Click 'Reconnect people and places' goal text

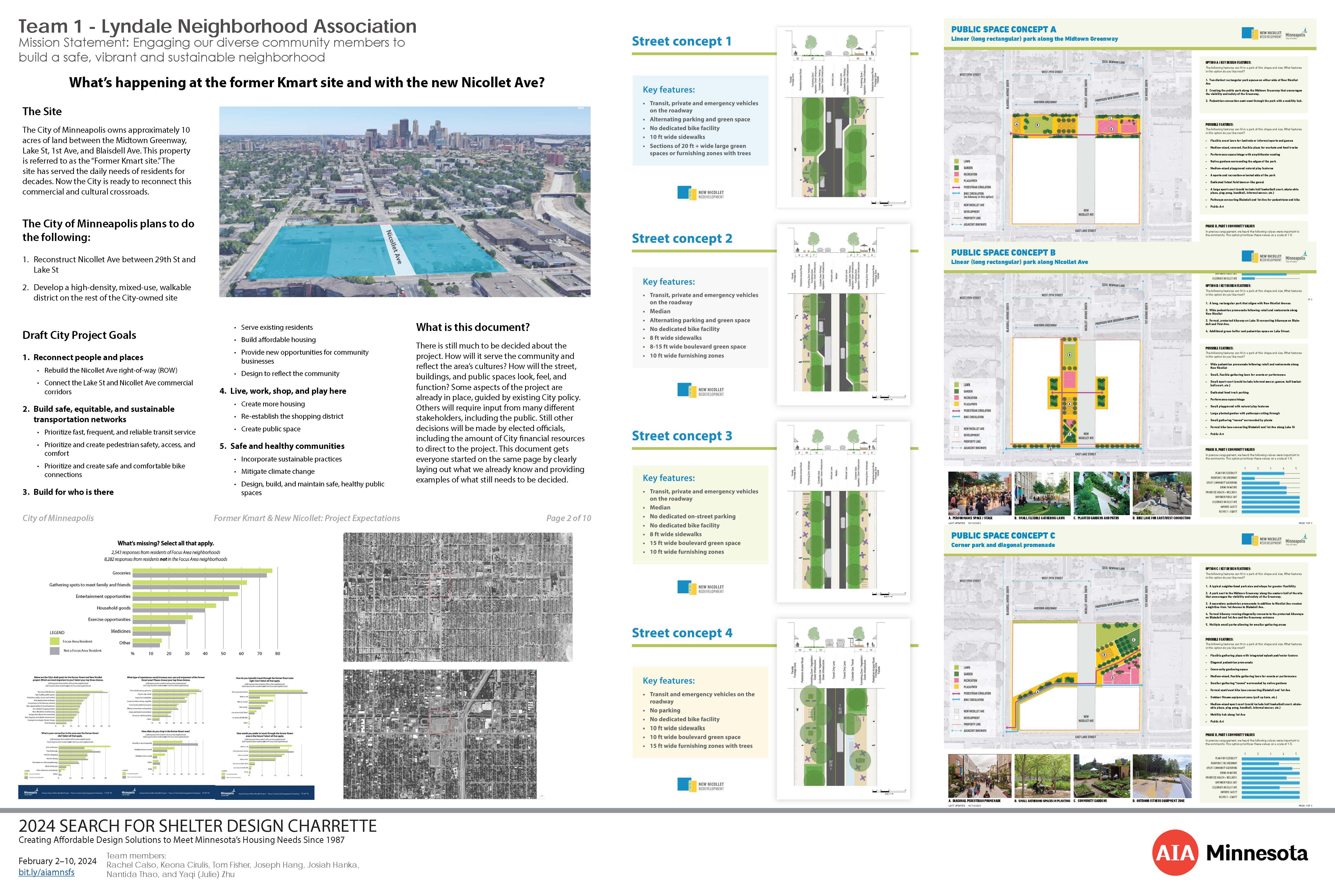[88, 357]
